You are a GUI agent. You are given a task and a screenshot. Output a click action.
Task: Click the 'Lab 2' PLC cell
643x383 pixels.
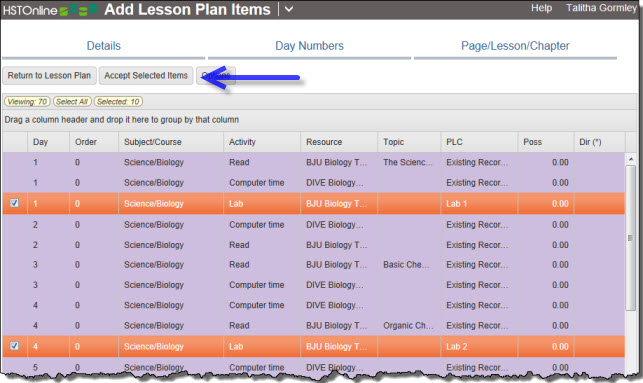tap(479, 347)
